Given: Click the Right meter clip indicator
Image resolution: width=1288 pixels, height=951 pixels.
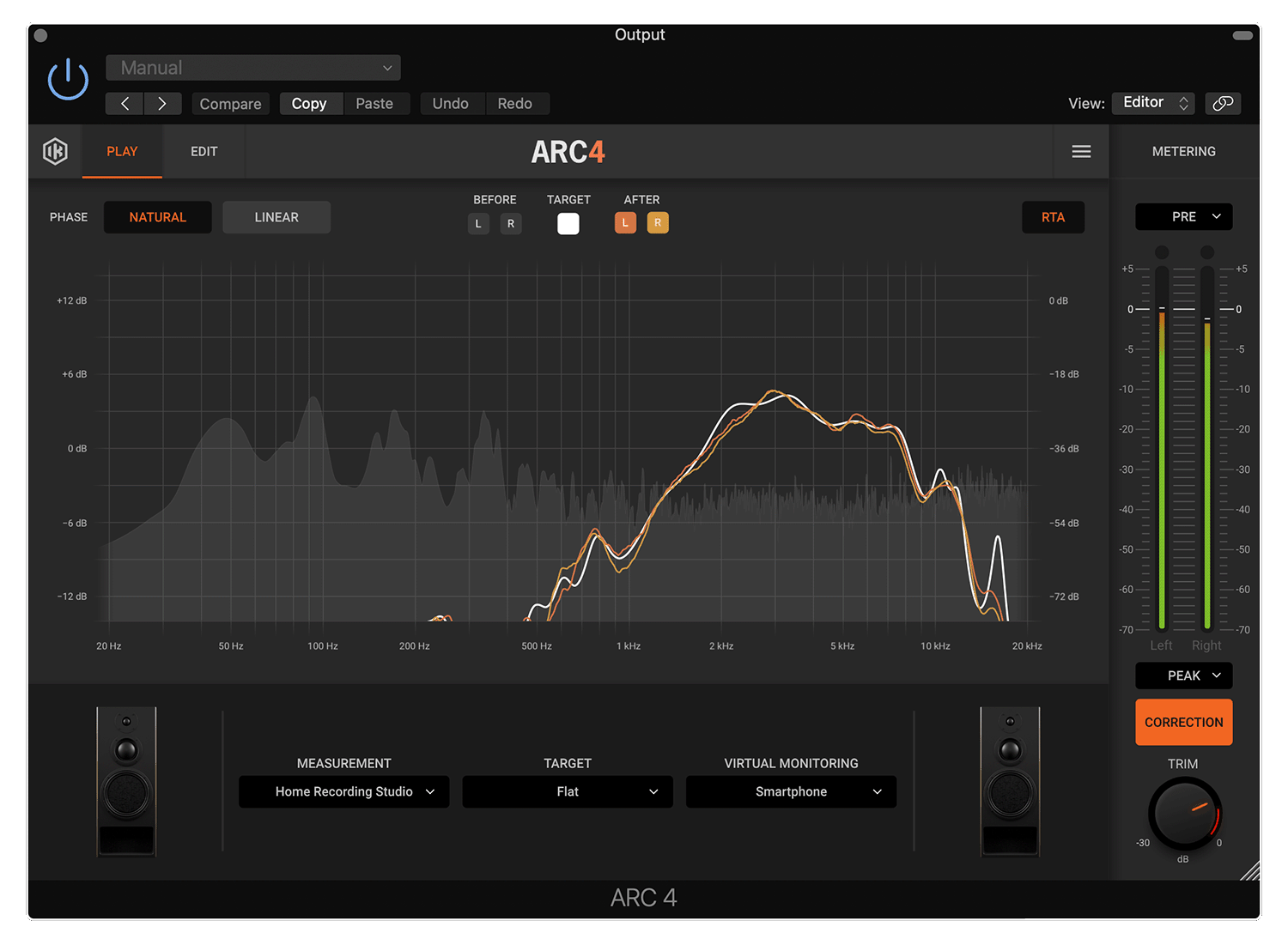Looking at the screenshot, I should coord(1207,252).
